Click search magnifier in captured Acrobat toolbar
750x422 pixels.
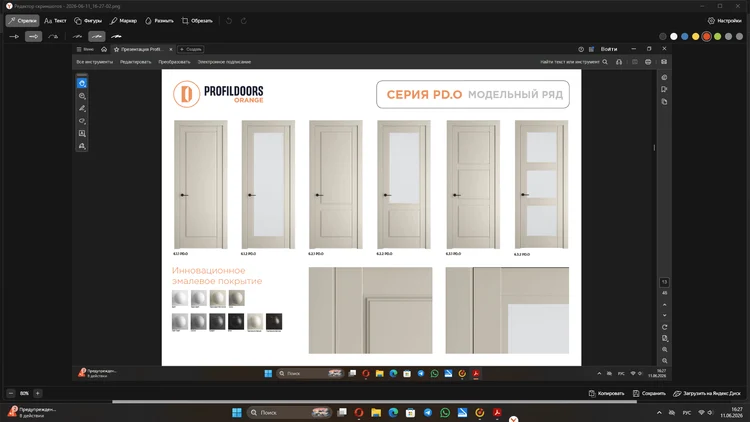pos(605,62)
